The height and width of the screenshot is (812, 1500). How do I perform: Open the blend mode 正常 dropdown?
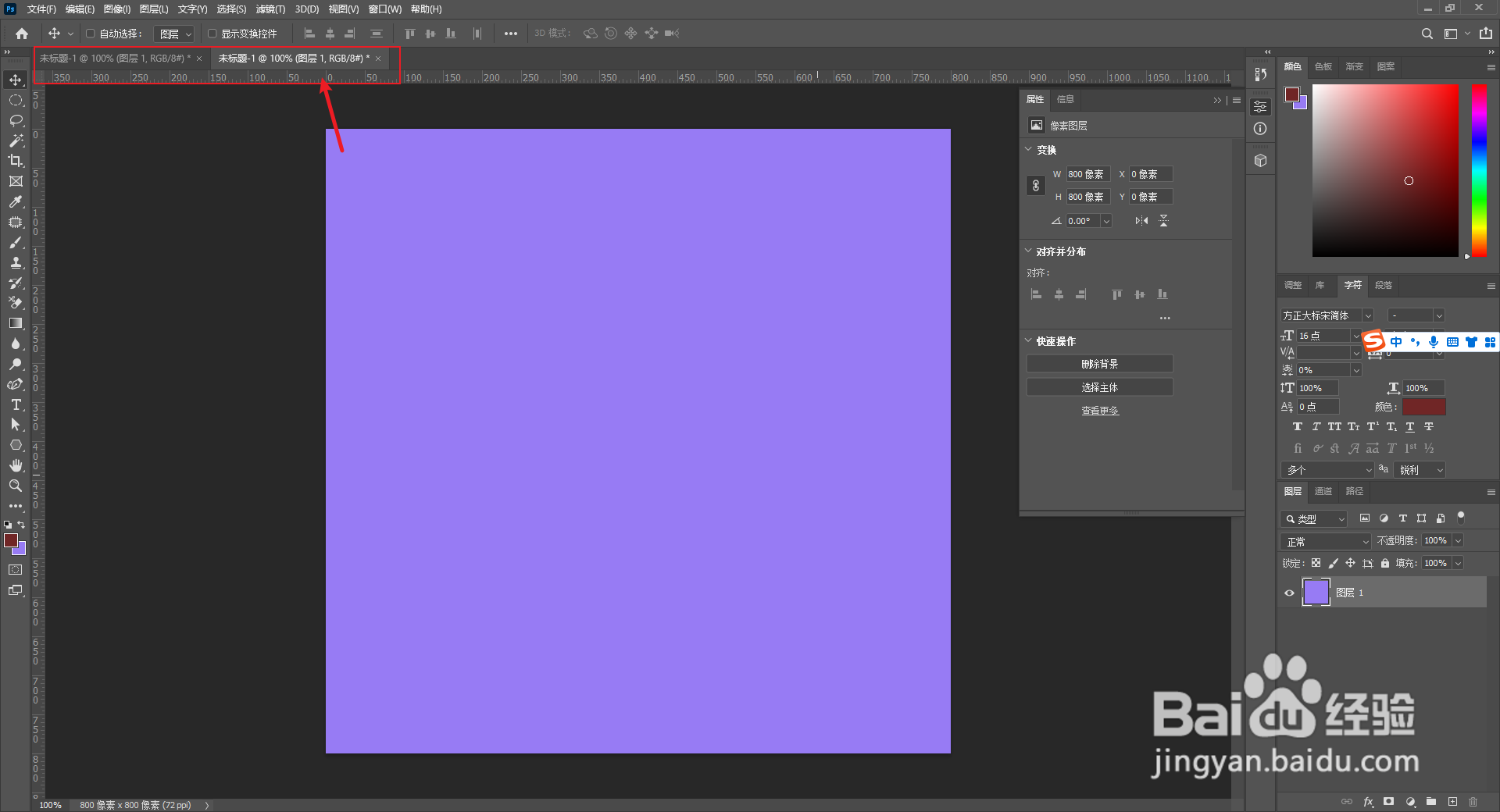[x=1327, y=541]
